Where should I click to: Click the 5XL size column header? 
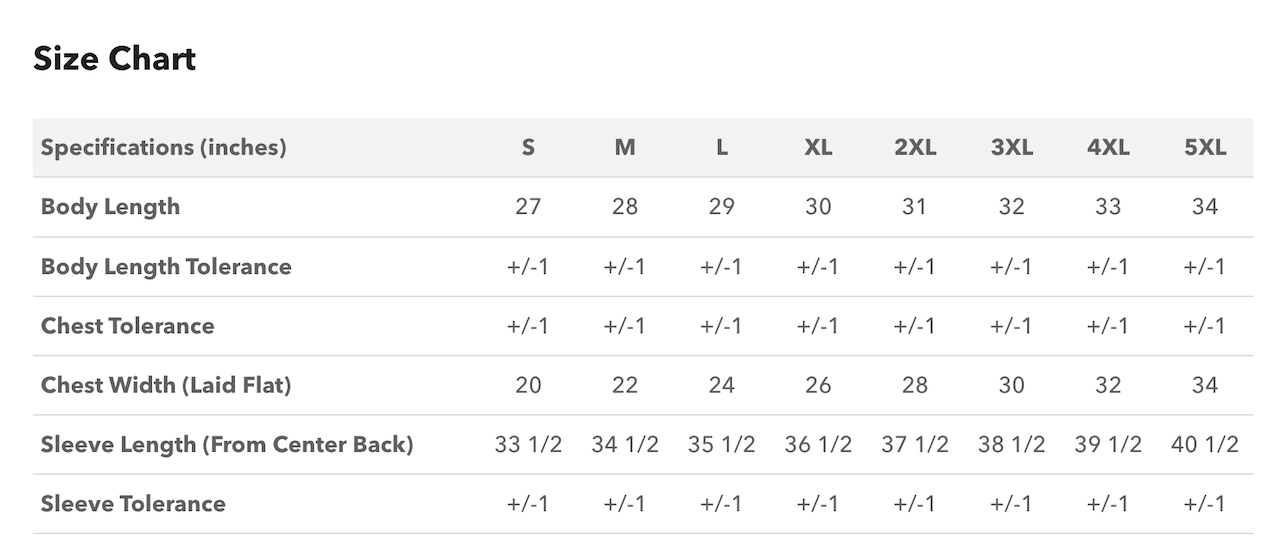pyautogui.click(x=1205, y=148)
